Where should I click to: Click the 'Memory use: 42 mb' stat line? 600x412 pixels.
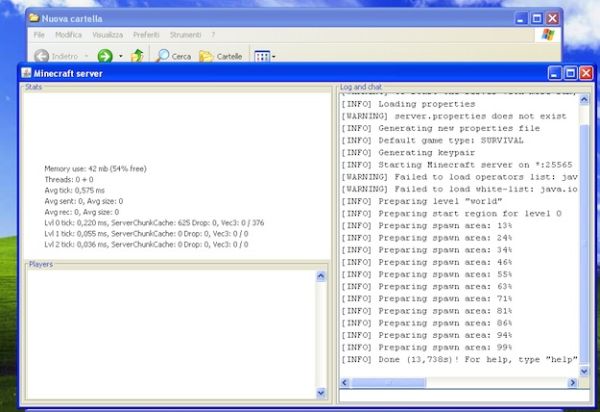pos(95,169)
